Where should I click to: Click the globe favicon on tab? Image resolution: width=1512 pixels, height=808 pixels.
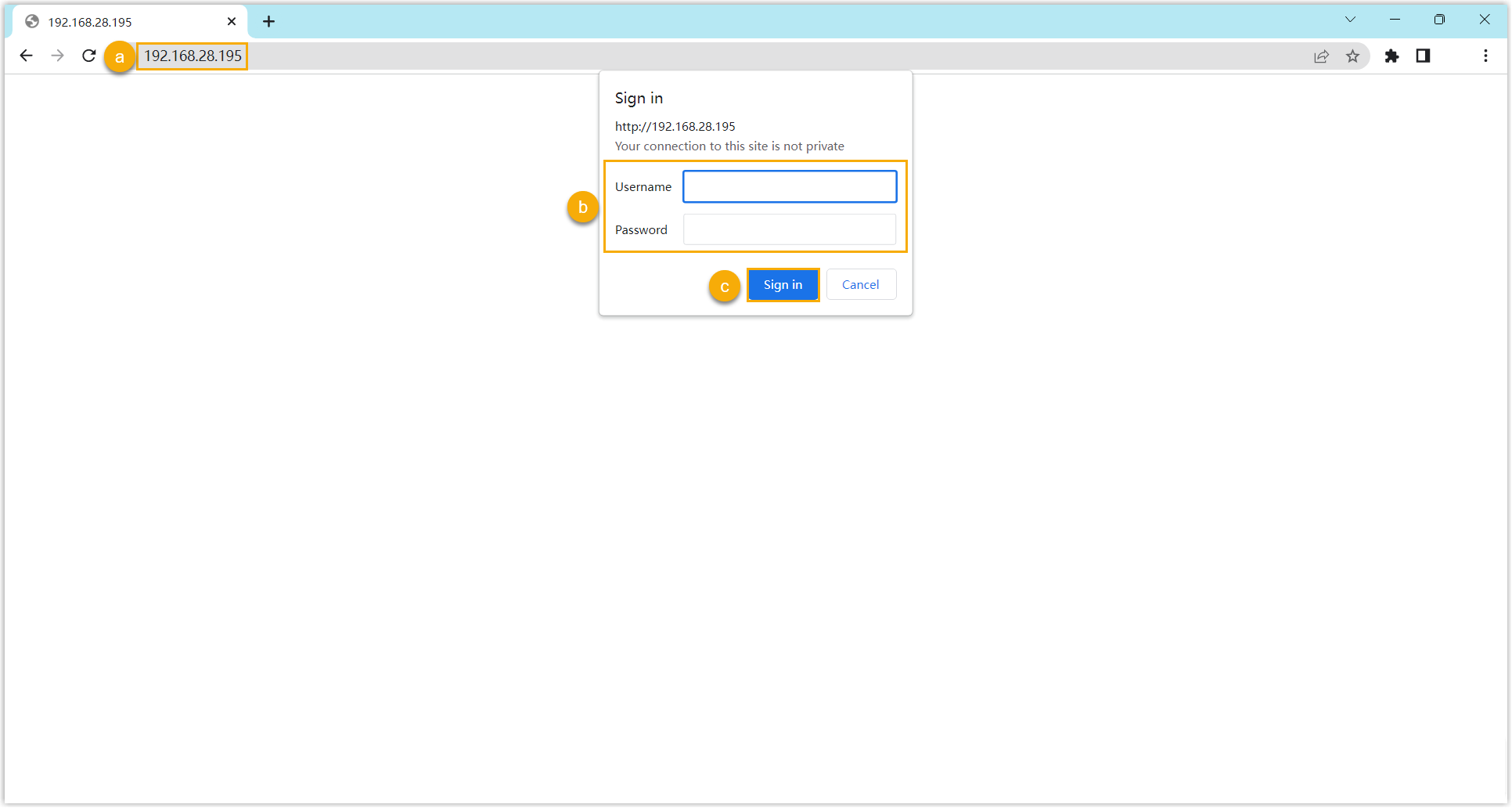click(x=32, y=21)
